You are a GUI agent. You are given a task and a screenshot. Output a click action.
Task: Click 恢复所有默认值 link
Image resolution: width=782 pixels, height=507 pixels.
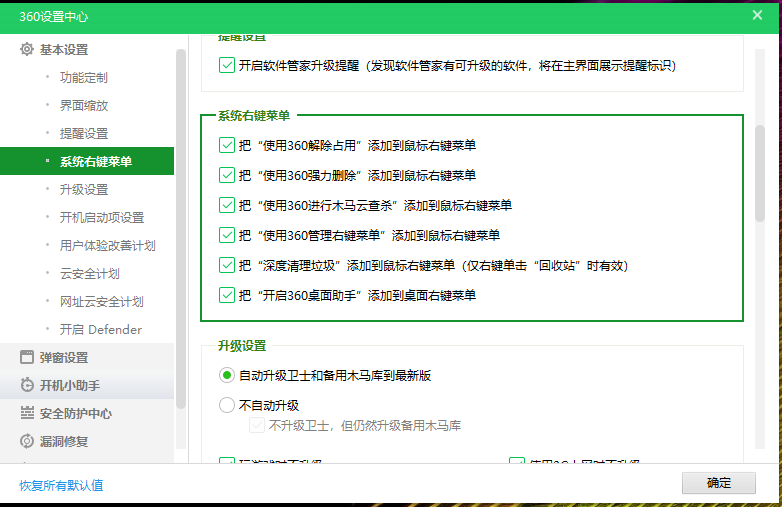tap(61, 485)
